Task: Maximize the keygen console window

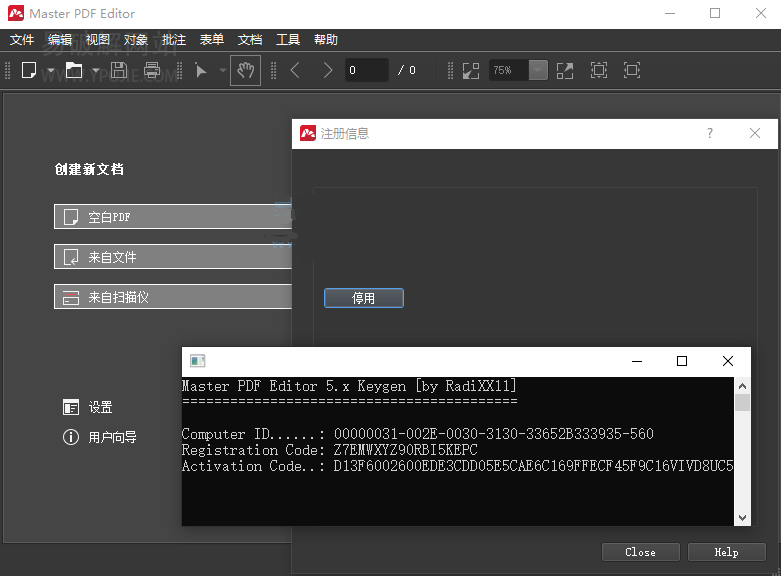Action: pos(682,361)
